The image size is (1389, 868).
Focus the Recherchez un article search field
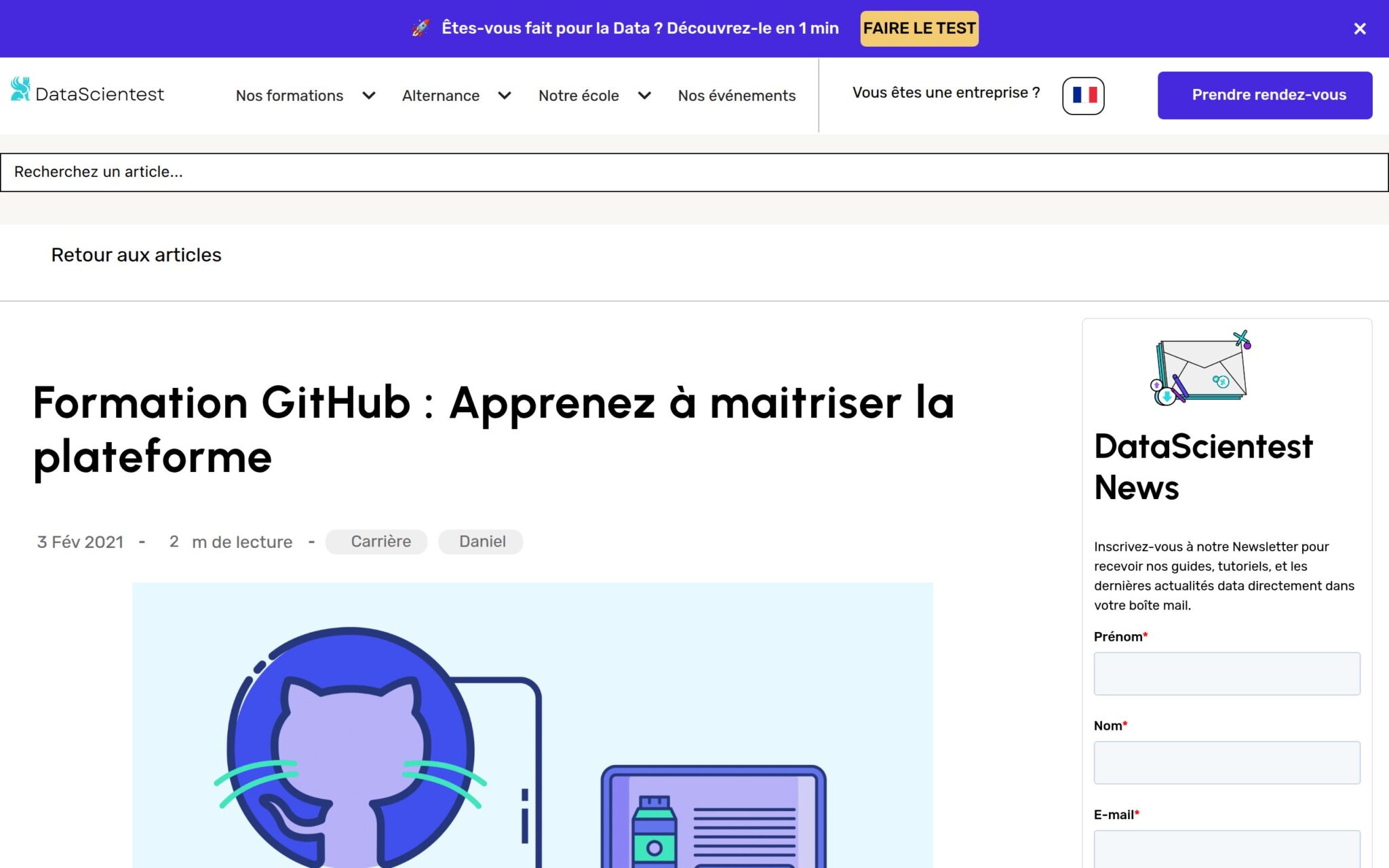coord(694,172)
